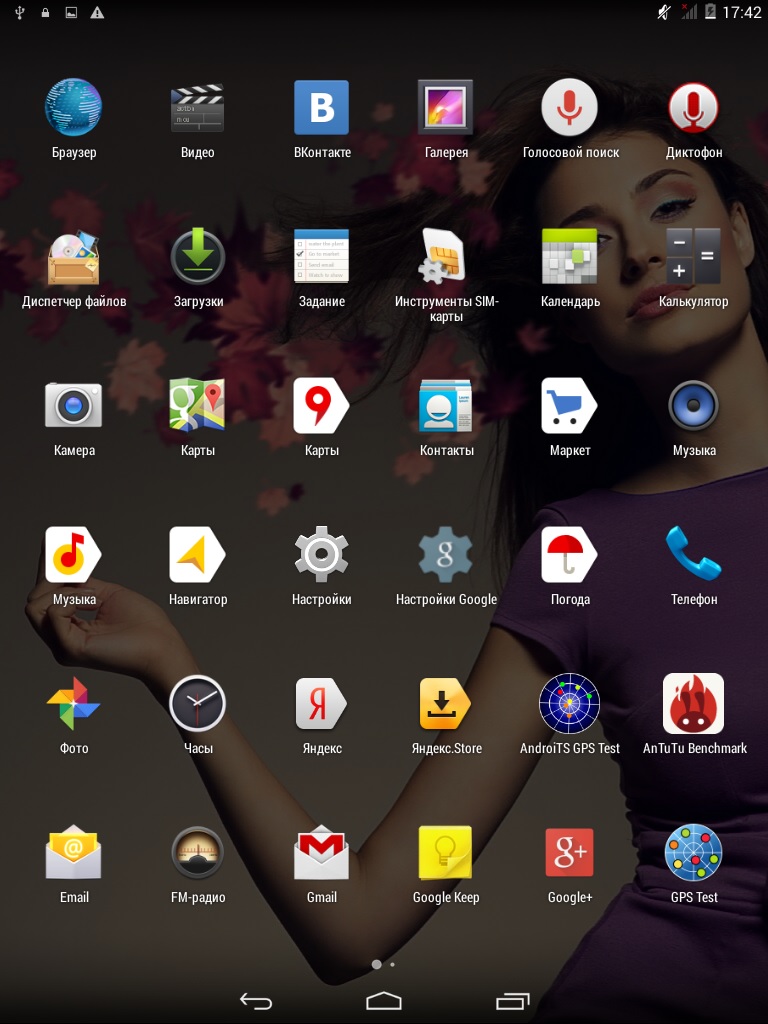This screenshot has width=768, height=1024.
Task: Open the Задание tasks app
Action: point(321,256)
